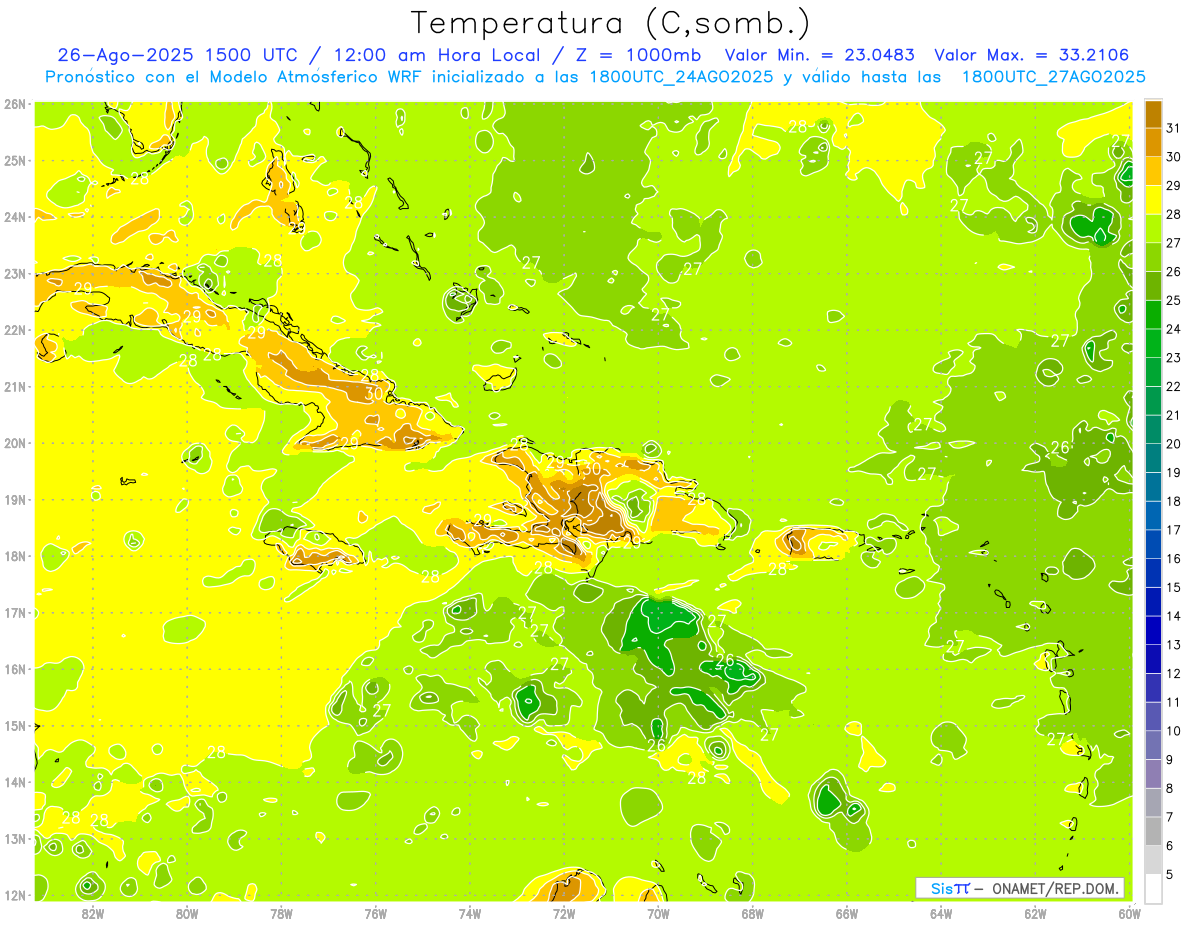Select the '1800UTC_24AGO2025' initialization time
Screen dimensions: 1200x927
point(677,77)
